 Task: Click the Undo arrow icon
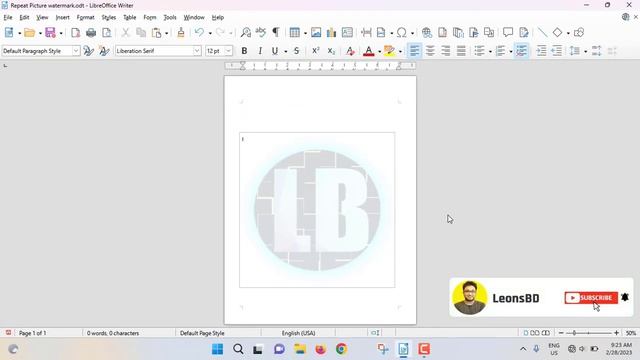coord(199,33)
